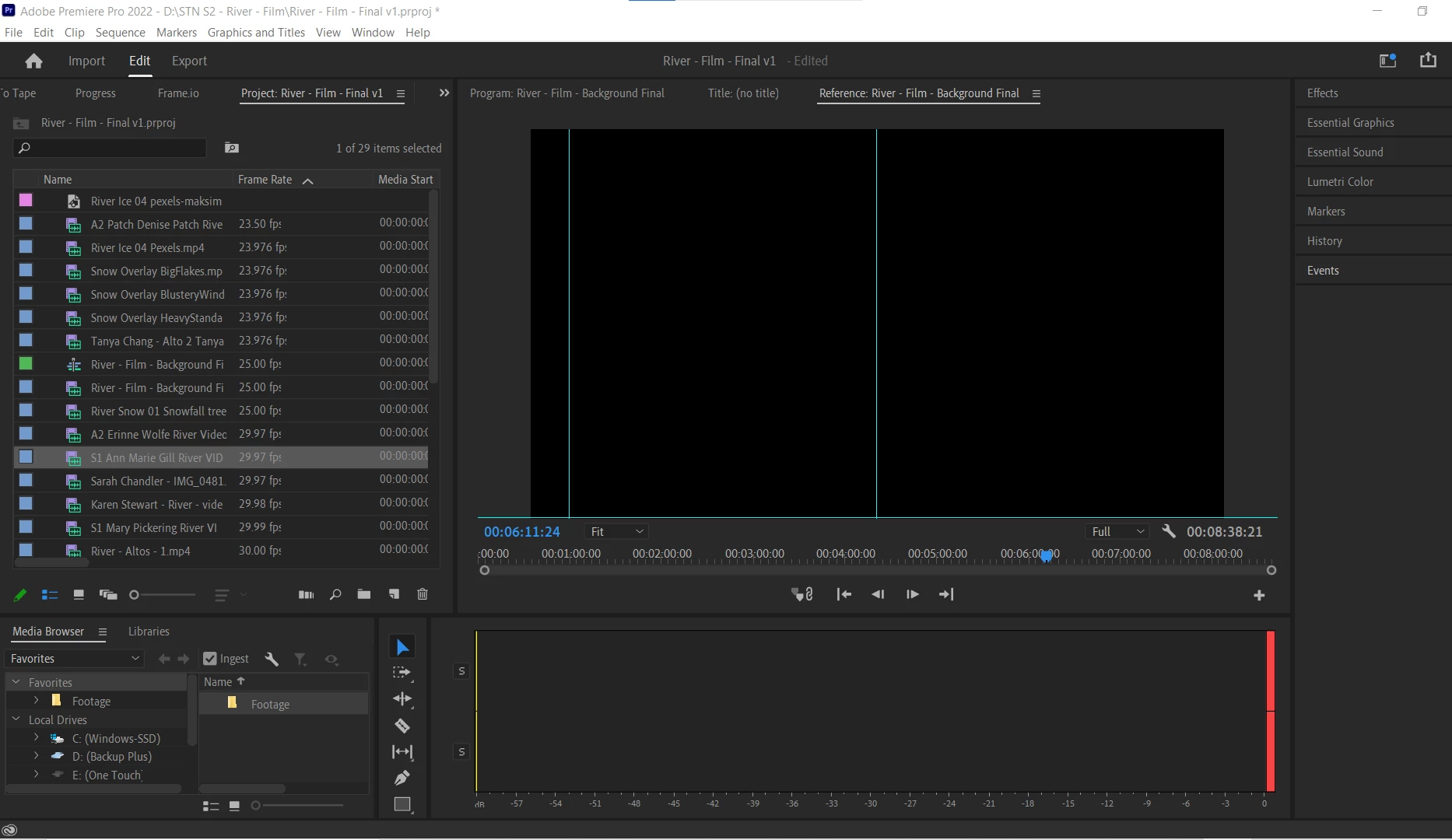Screen dimensions: 1452x840
Task: Select the Ripple Edit tool
Action: pos(402,699)
